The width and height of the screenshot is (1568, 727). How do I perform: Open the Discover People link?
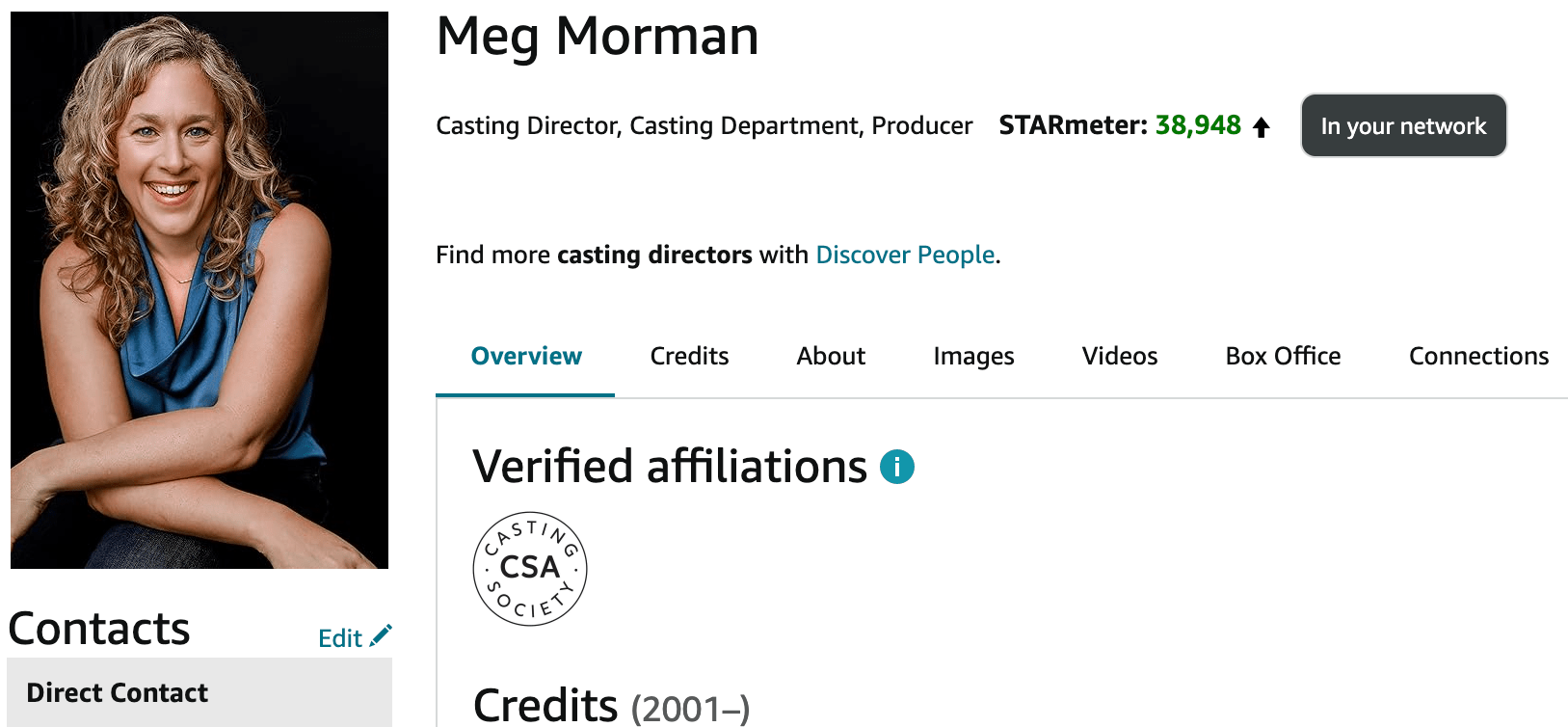905,255
